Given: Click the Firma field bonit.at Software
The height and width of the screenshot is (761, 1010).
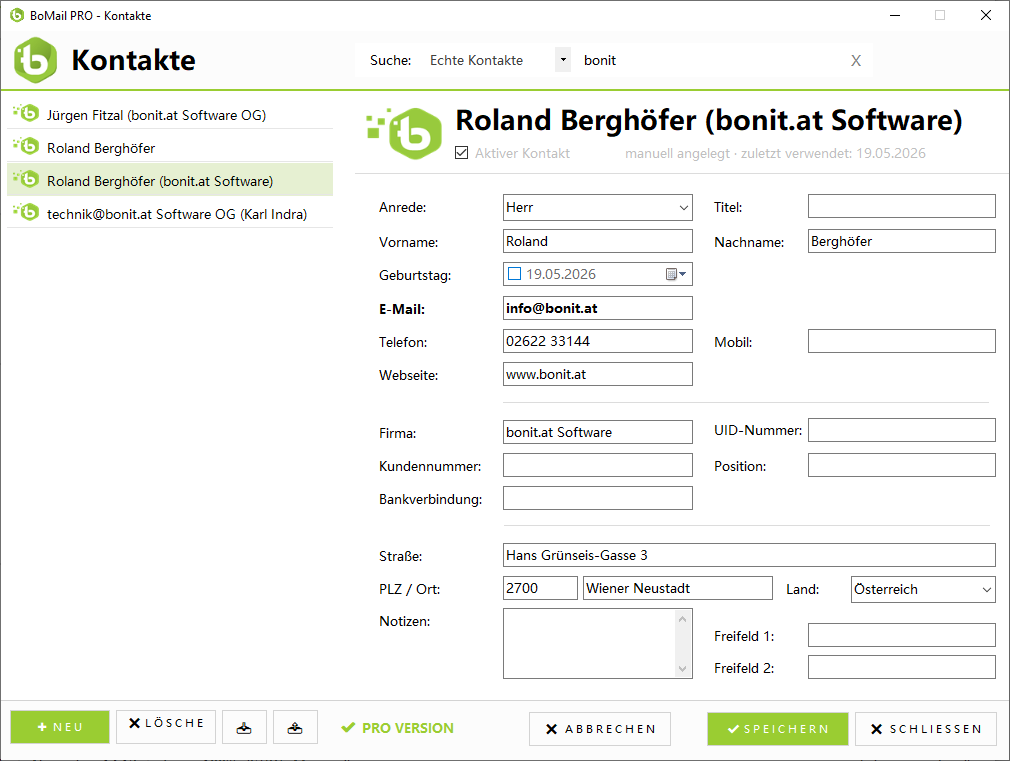Looking at the screenshot, I should tap(598, 432).
